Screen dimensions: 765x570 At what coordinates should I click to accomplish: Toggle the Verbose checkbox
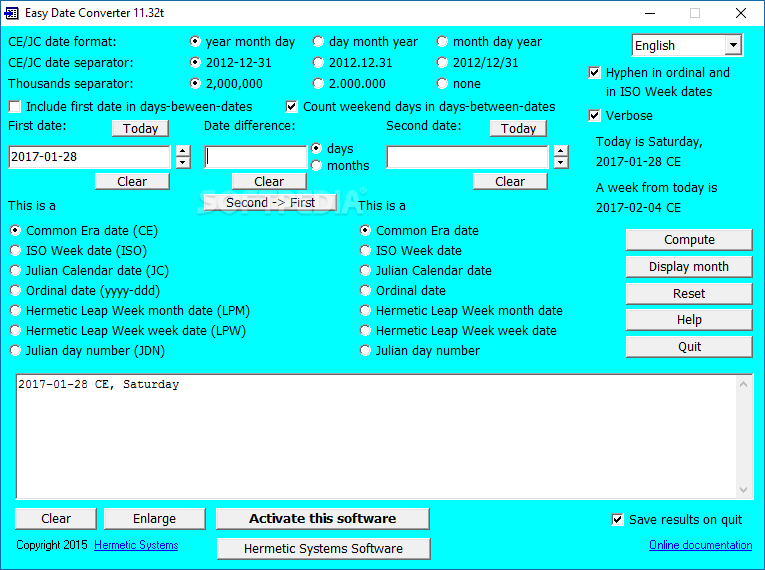tap(594, 116)
